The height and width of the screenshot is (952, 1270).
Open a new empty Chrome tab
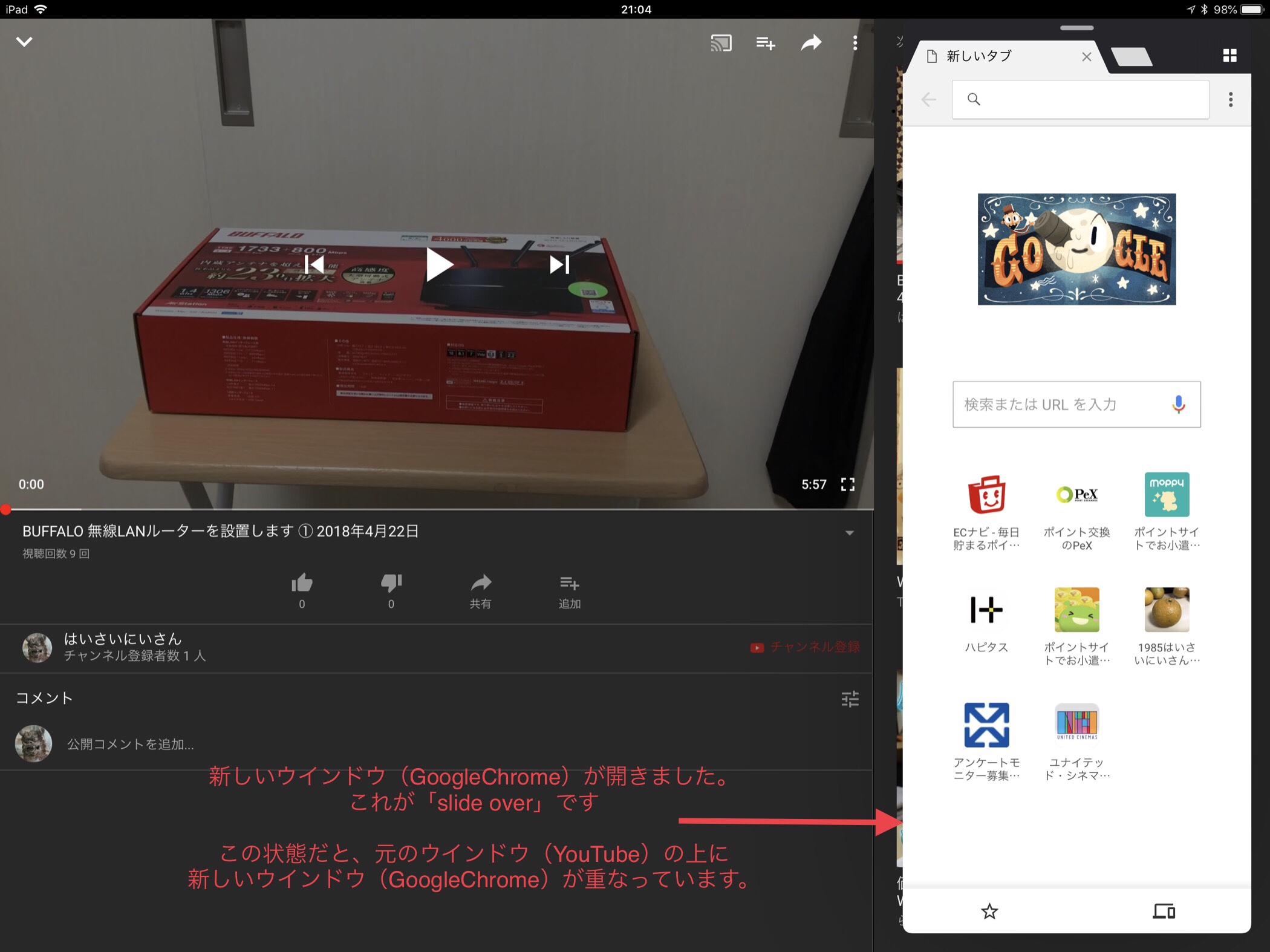pyautogui.click(x=1132, y=57)
